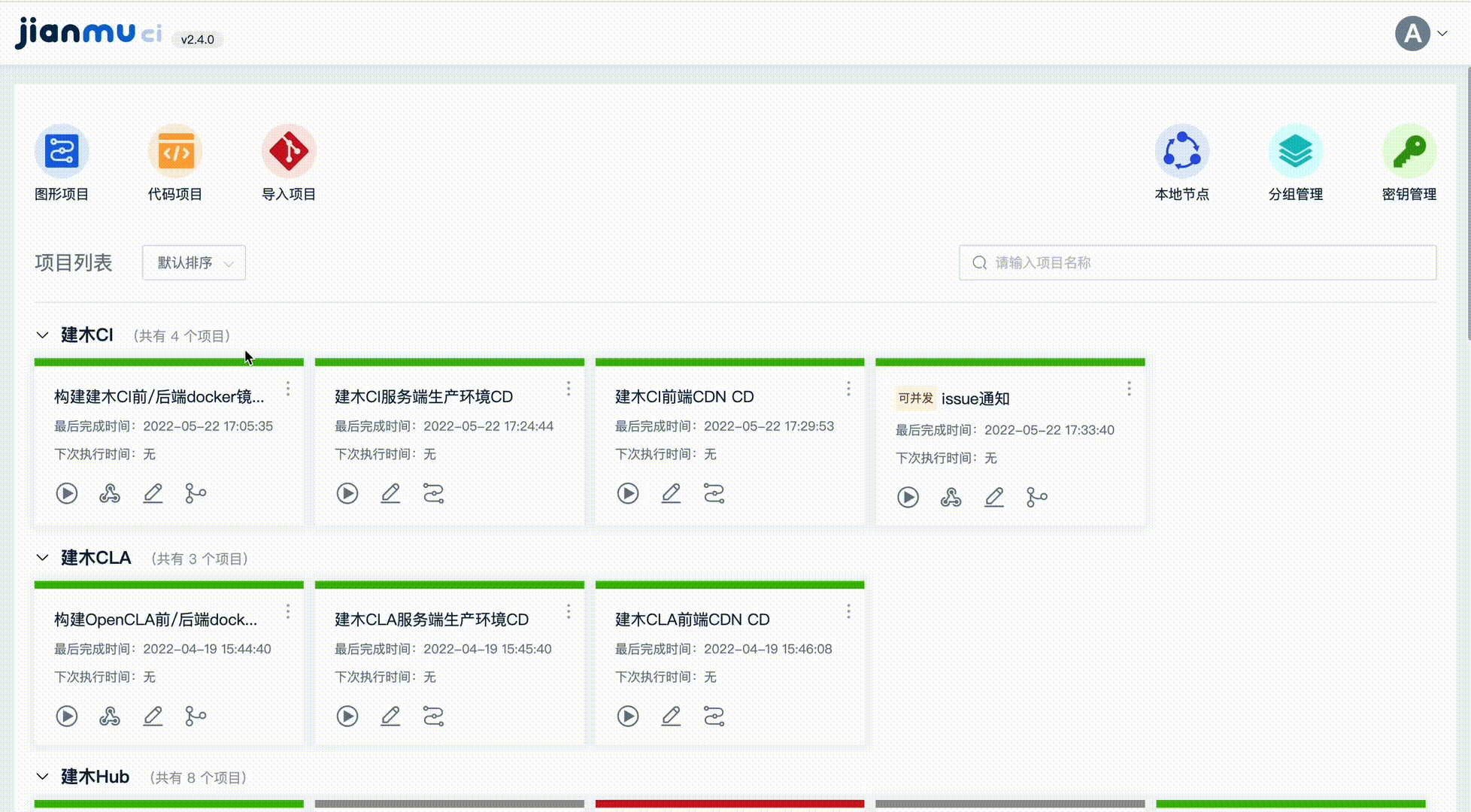Open project title 建木CI前端CDN CD
Screen dimensions: 1471x812
(x=684, y=396)
